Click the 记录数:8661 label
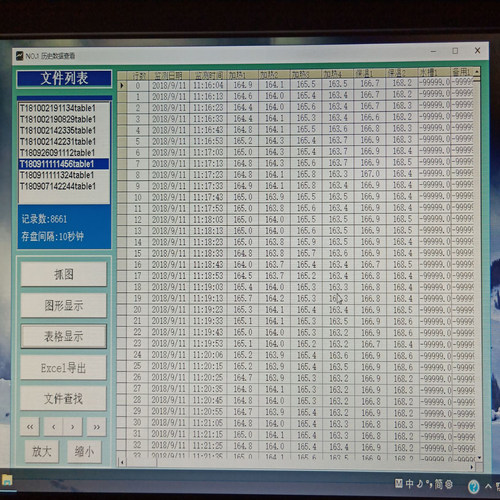The width and height of the screenshot is (500, 500). (x=44, y=219)
